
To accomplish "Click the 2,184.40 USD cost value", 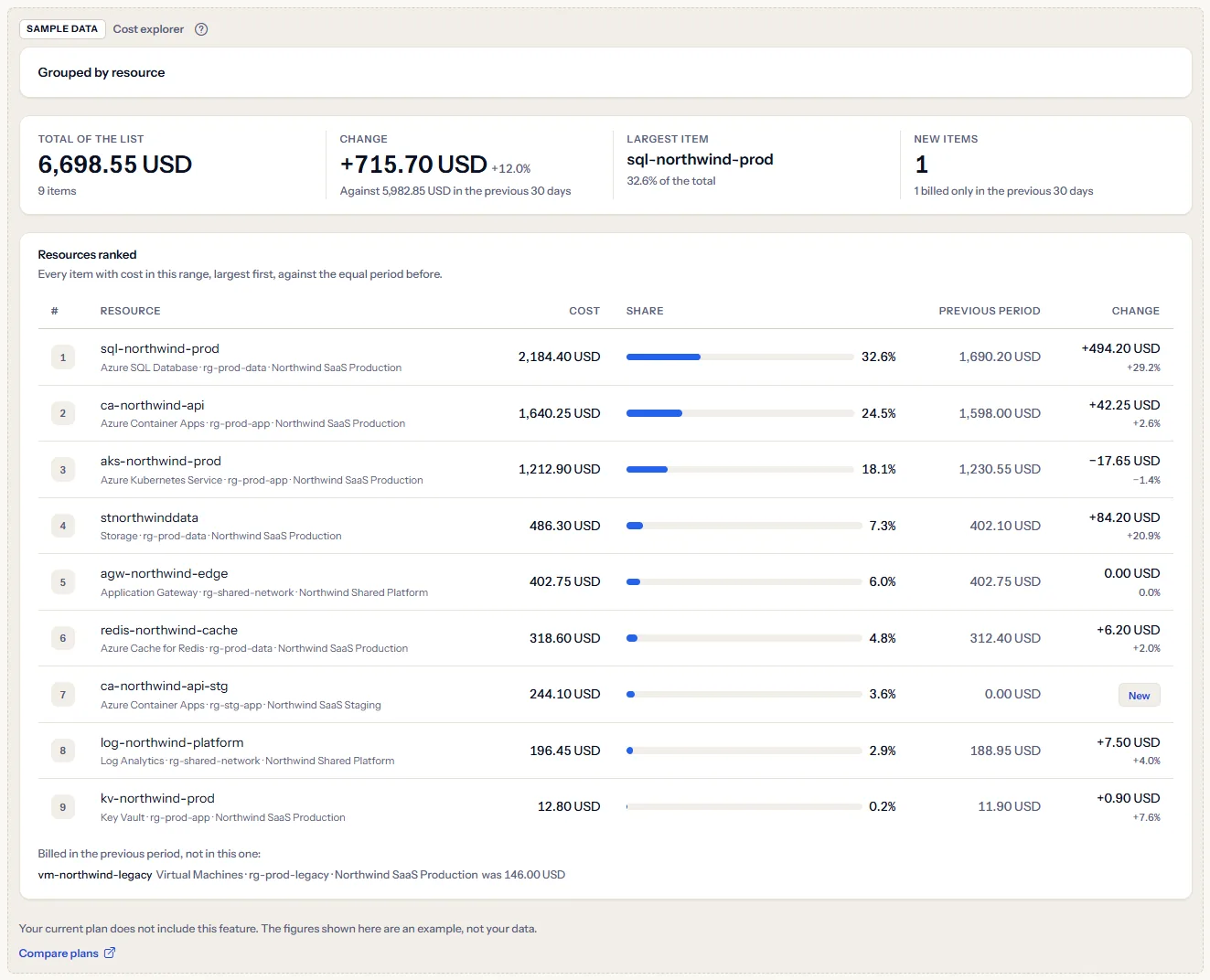I will click(559, 357).
